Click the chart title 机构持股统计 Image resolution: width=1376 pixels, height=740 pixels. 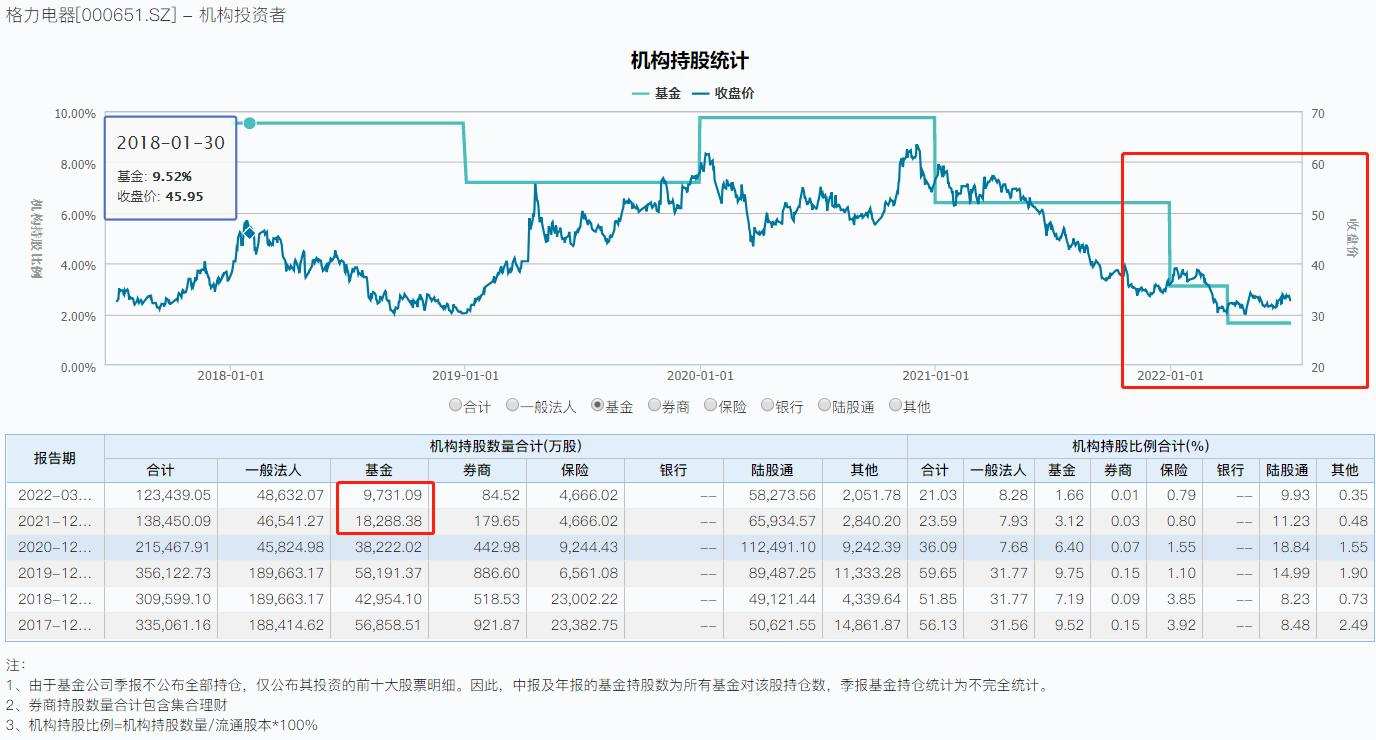689,60
